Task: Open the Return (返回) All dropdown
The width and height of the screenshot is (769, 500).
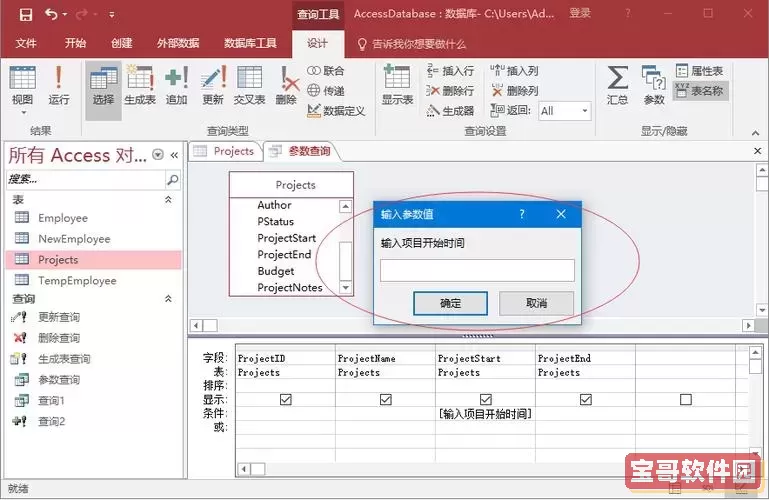Action: click(x=585, y=111)
